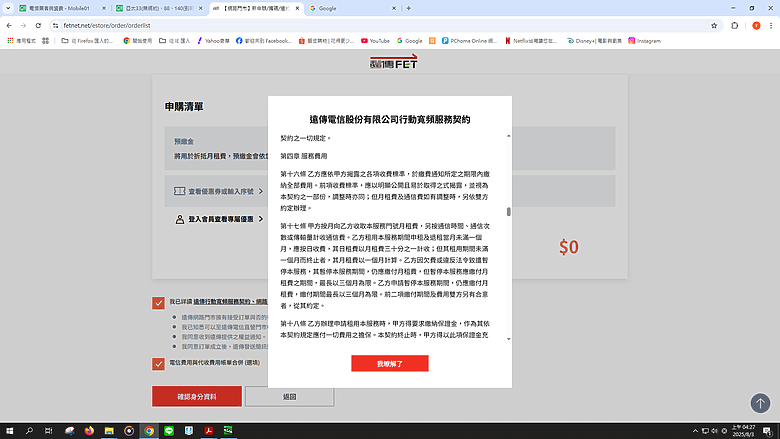
Task: Bookmark this page with the star icon
Action: coord(714,25)
